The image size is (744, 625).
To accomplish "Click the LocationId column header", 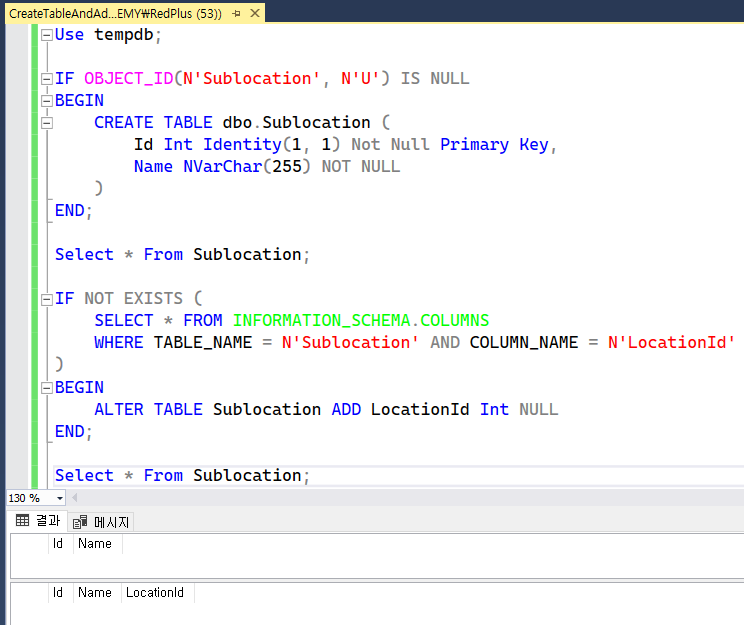I will [154, 593].
